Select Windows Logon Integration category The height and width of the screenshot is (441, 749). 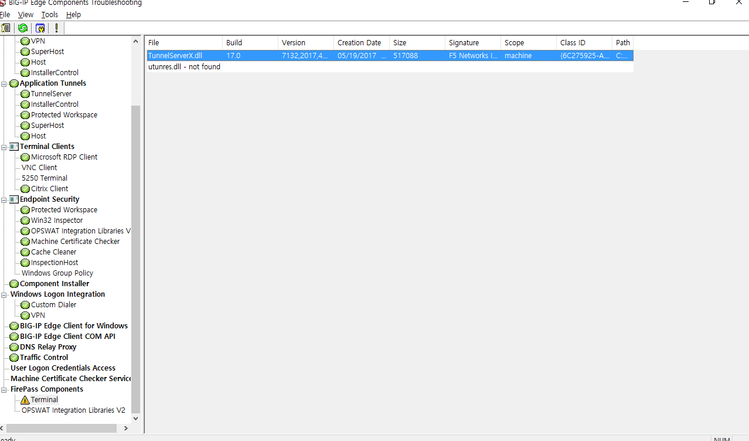[57, 294]
